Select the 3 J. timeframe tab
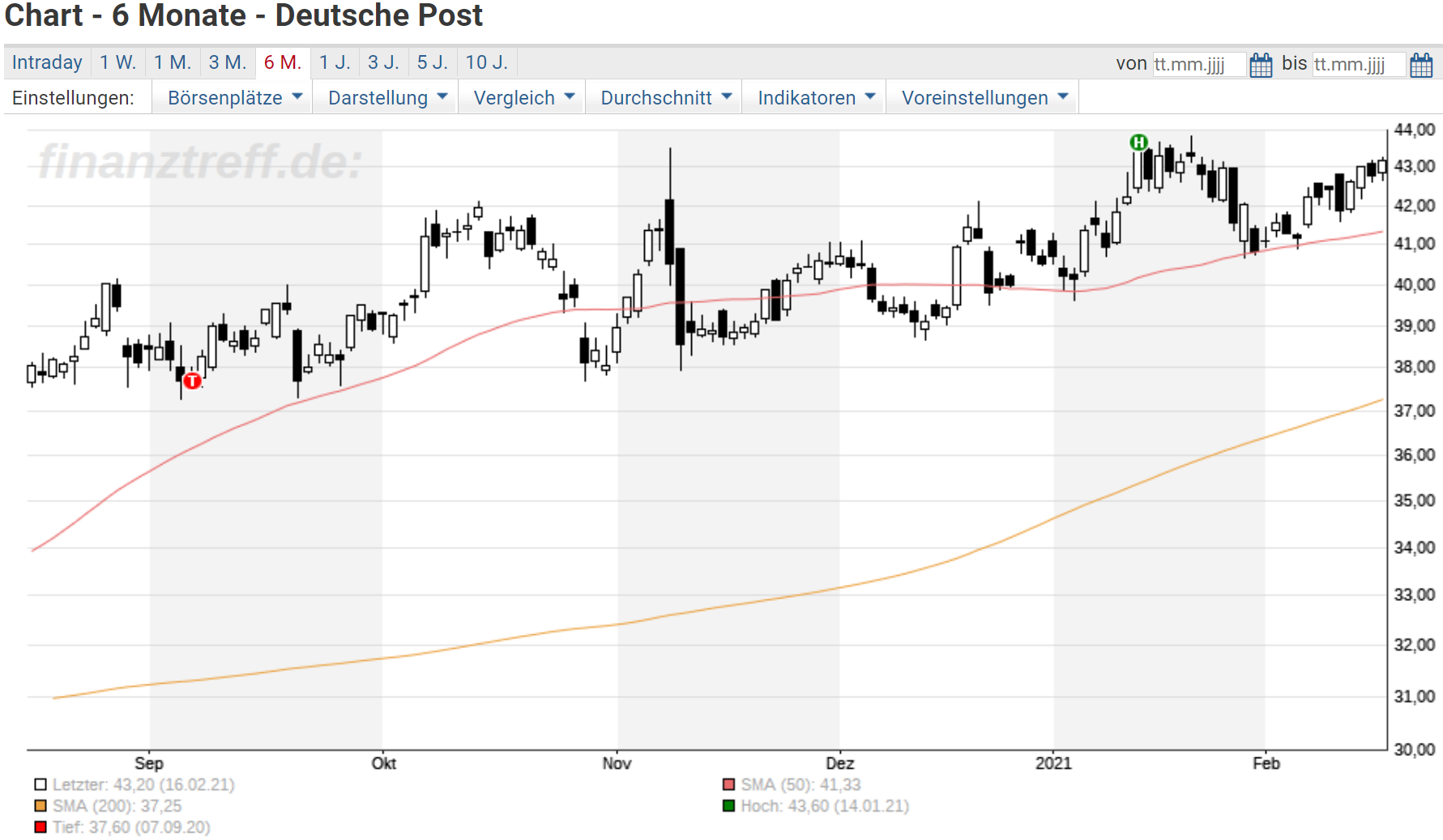This screenshot has height=840, width=1443. [x=383, y=62]
